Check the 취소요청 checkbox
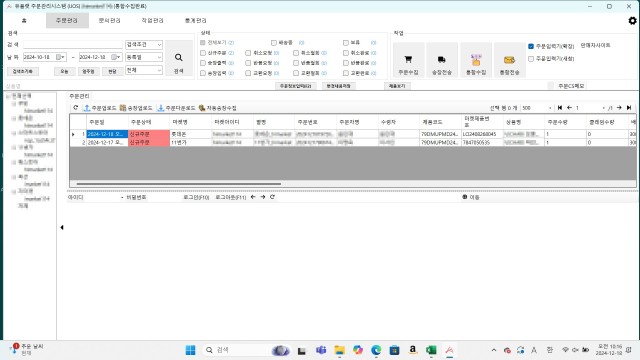 [x=248, y=53]
